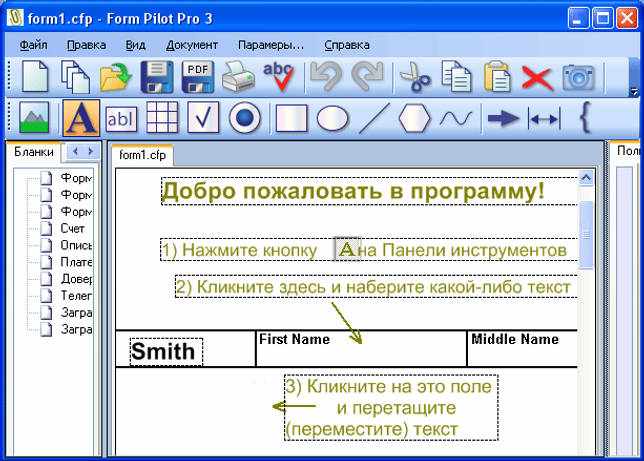Maximize the Form Pilot Pro window
The height and width of the screenshot is (461, 644).
point(603,18)
